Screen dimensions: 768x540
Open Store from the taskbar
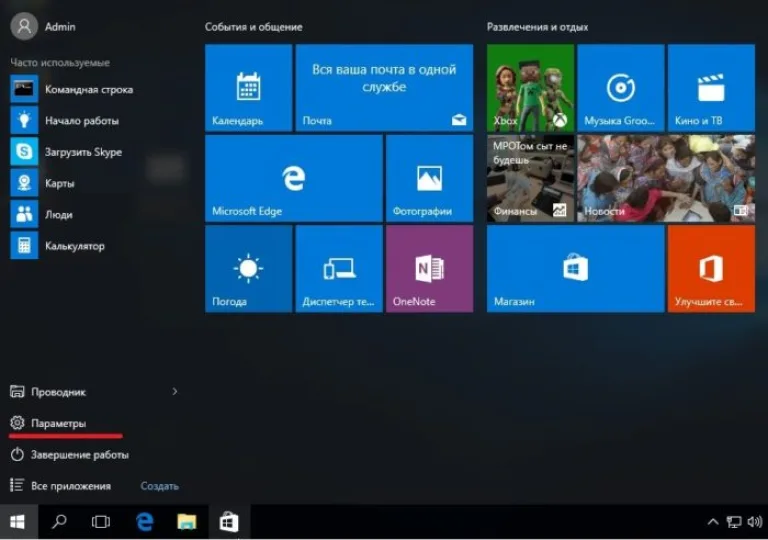(x=229, y=522)
